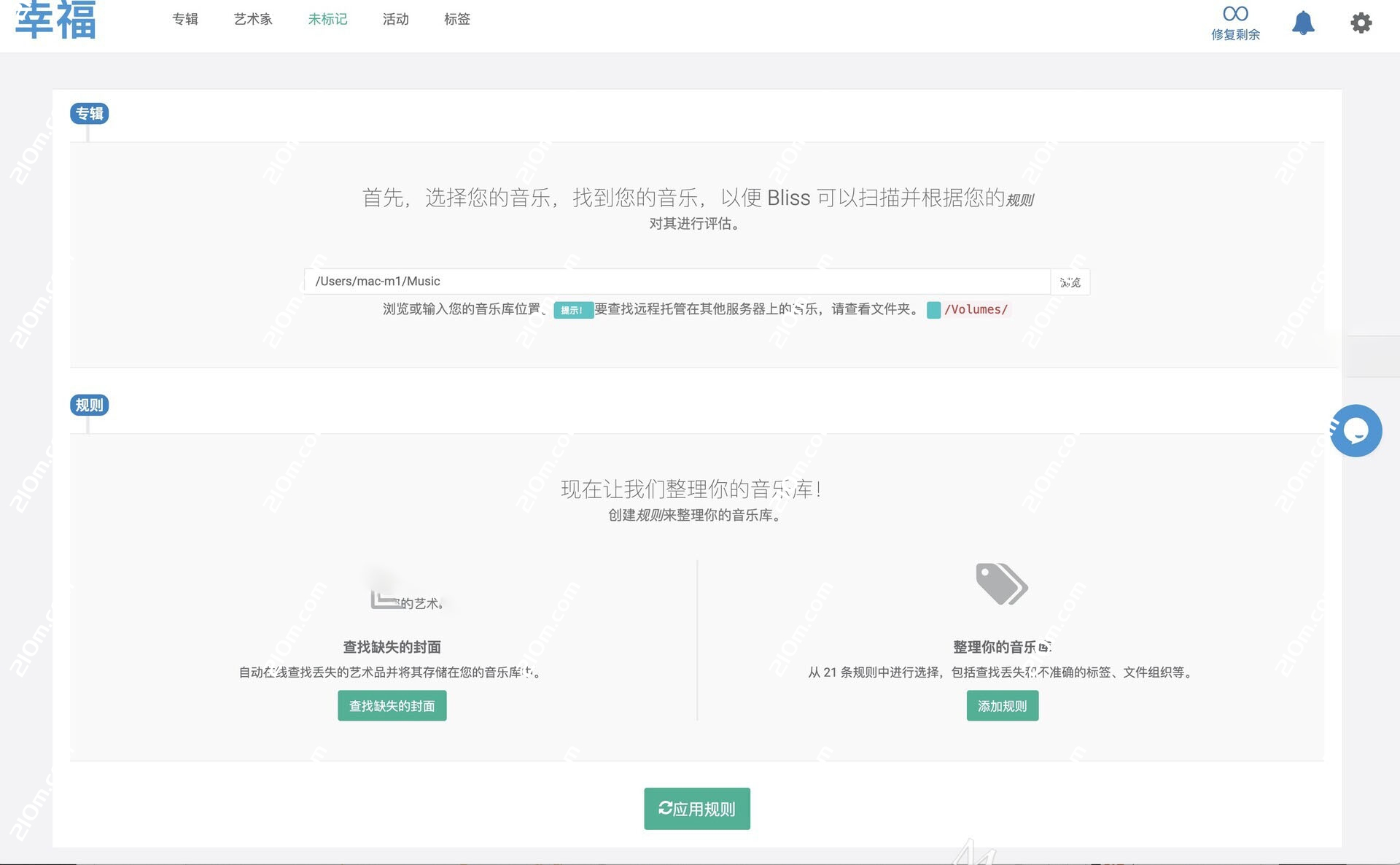Screen dimensions: 1400x865
Task: Open the chat support bubble
Action: (x=1356, y=431)
